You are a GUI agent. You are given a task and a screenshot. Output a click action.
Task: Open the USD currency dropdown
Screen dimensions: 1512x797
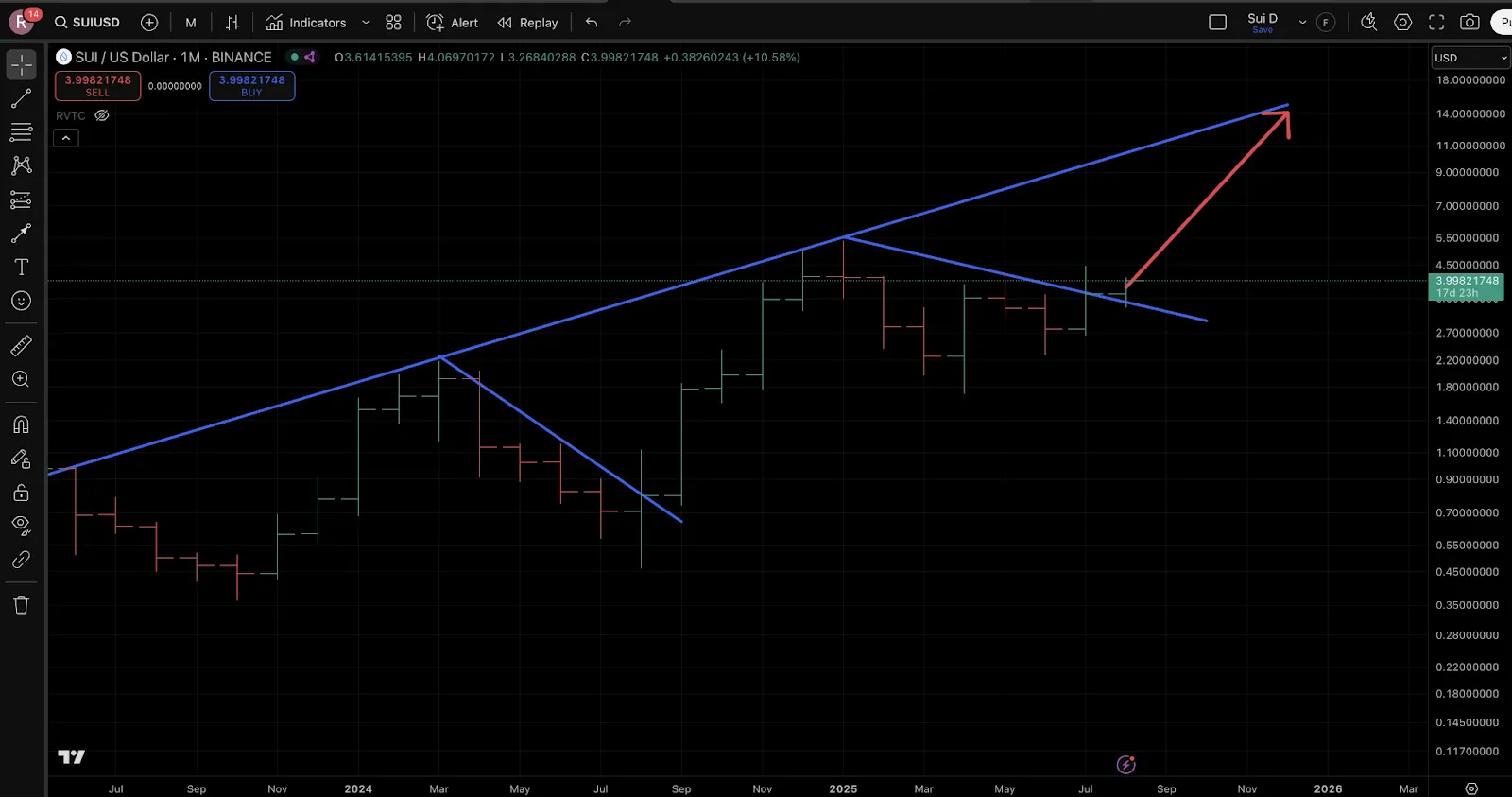tap(1470, 58)
